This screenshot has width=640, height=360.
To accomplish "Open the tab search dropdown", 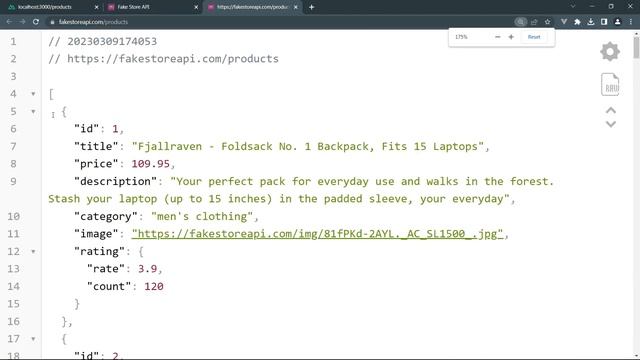I will tap(573, 7).
